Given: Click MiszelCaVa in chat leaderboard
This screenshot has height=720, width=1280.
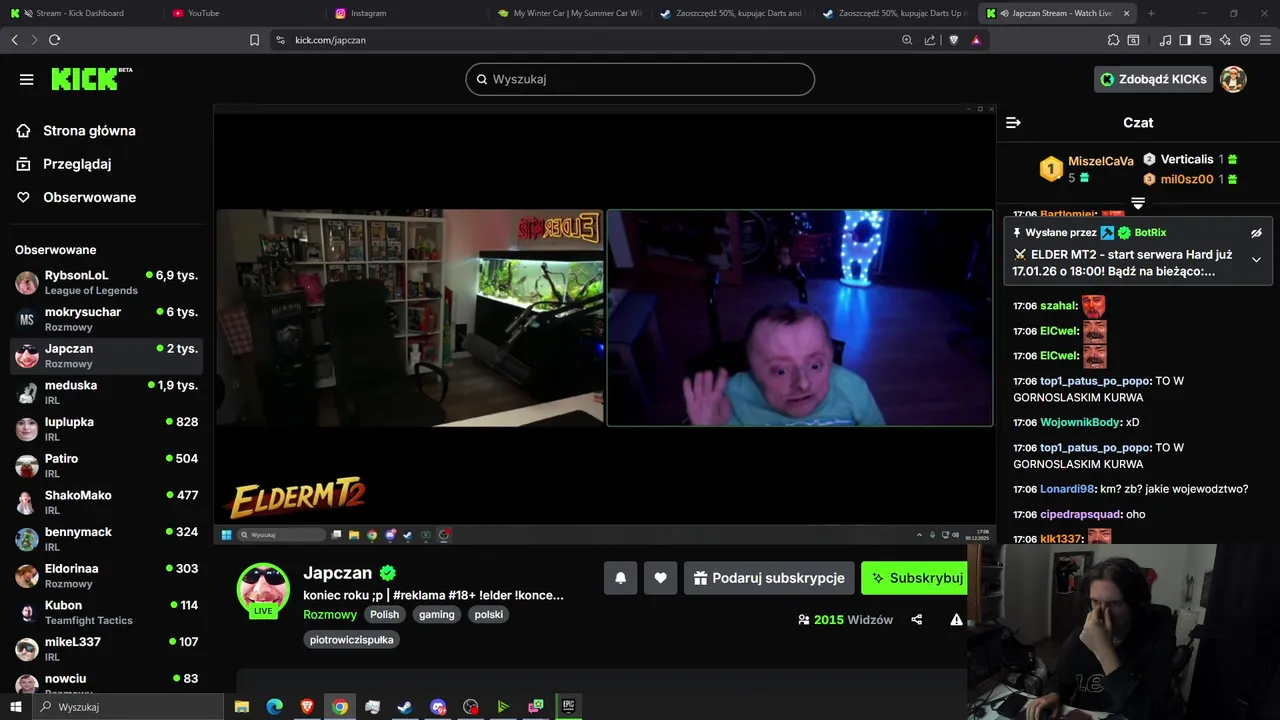Looking at the screenshot, I should [x=1101, y=161].
